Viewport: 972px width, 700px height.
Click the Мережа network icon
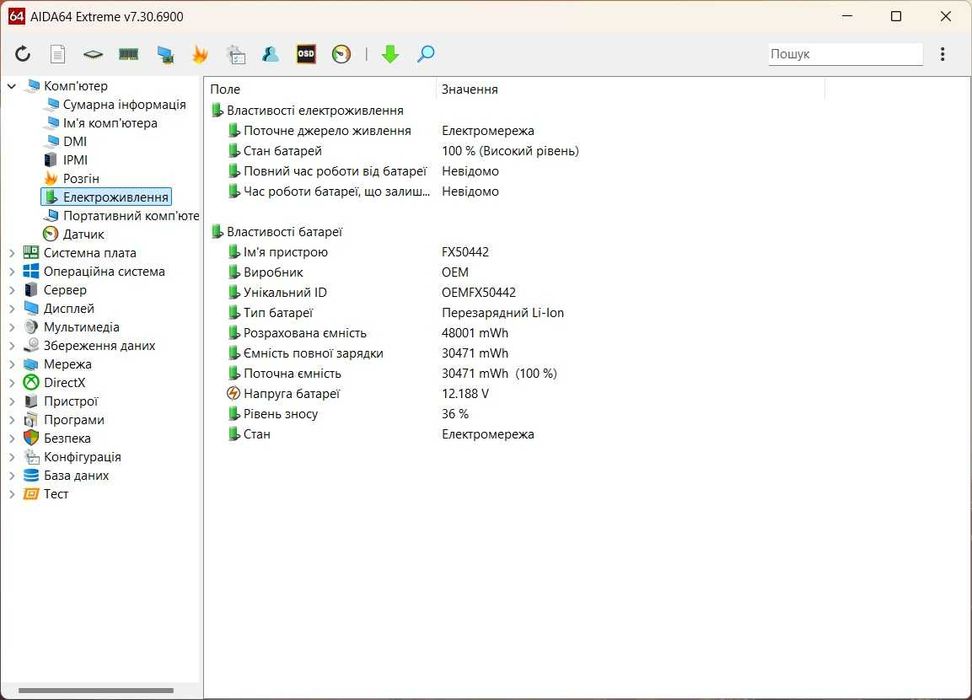point(31,365)
